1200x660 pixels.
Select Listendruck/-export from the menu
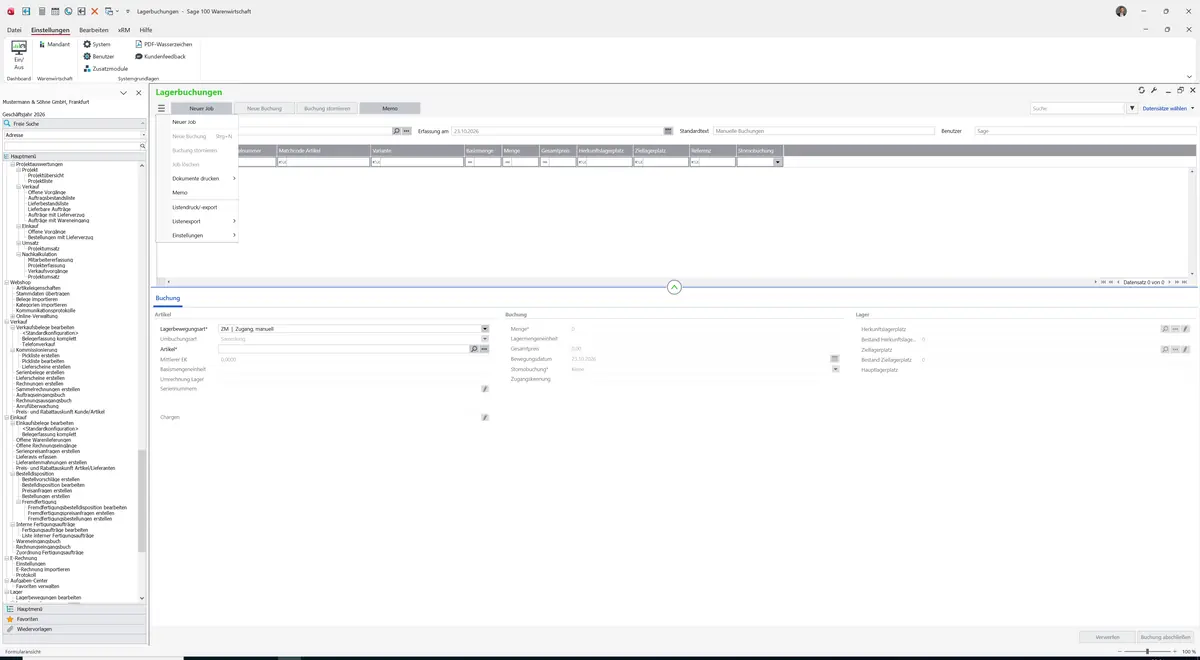197,207
